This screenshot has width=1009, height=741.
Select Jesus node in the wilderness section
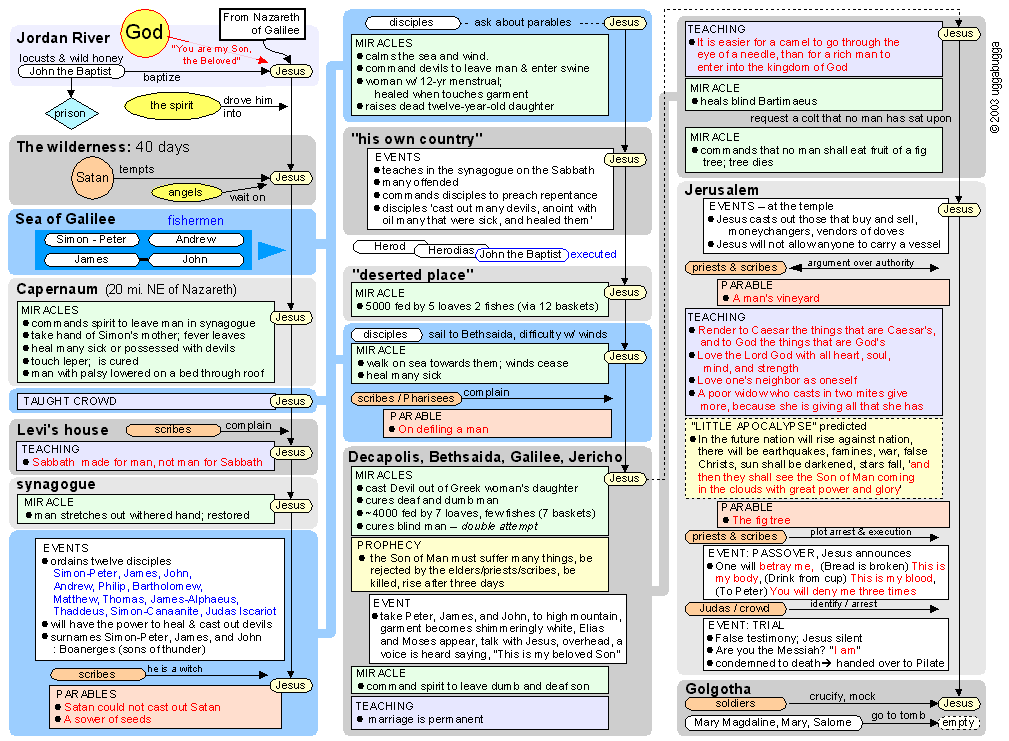click(x=291, y=178)
